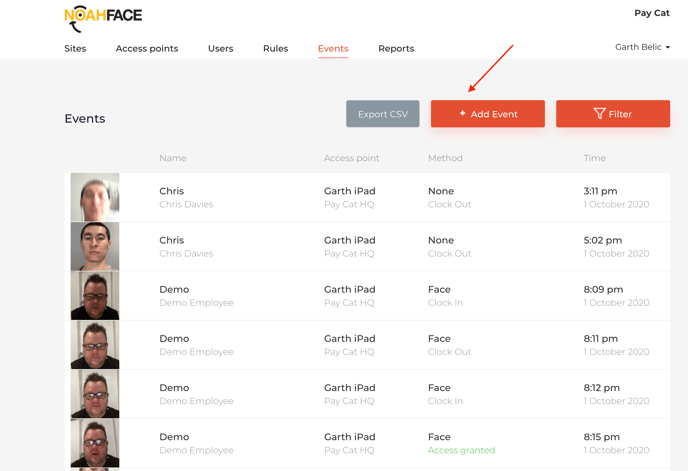Open Chris's 3:11 pm event photo

(x=95, y=197)
